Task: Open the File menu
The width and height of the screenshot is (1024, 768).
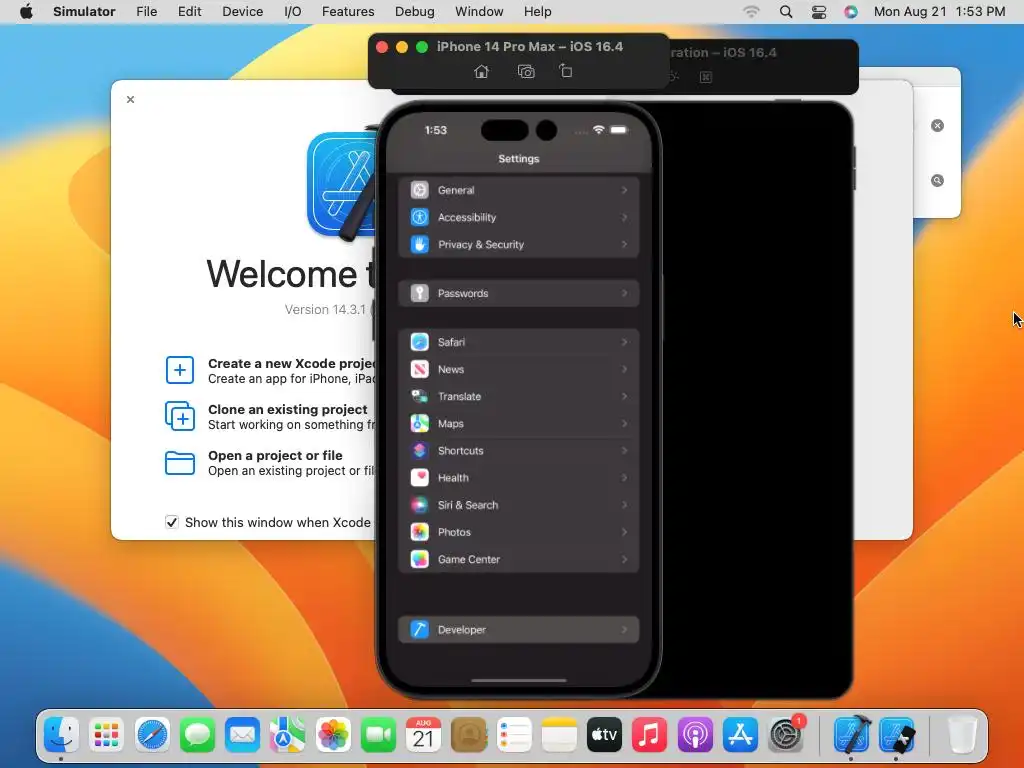Action: pos(146,12)
